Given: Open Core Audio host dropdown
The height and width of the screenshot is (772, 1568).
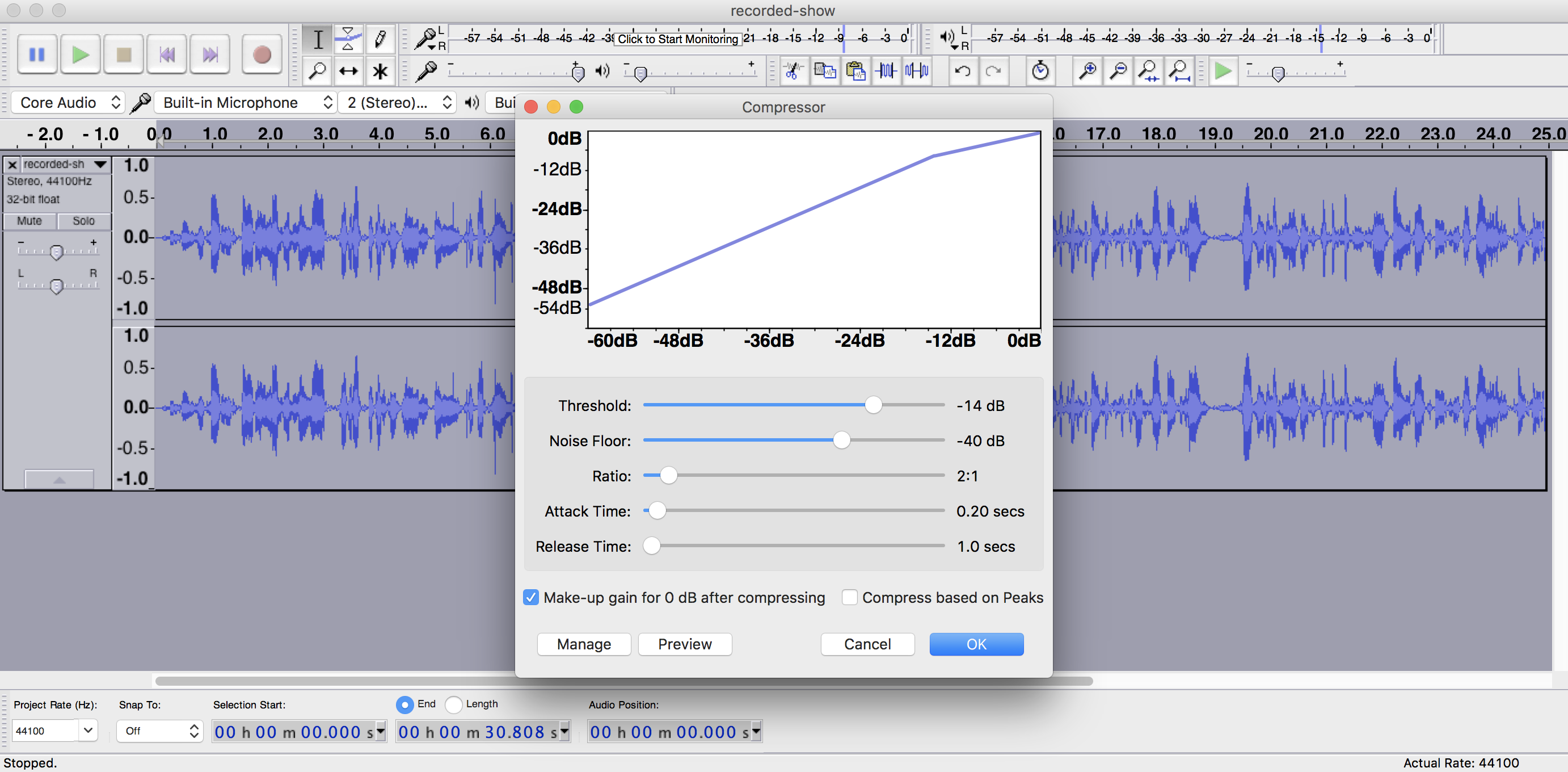Looking at the screenshot, I should point(68,102).
